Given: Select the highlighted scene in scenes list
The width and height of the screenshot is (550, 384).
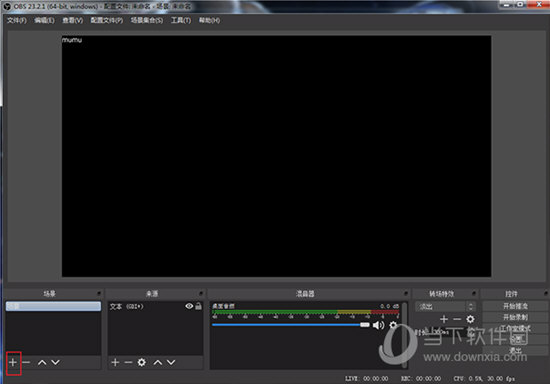Looking at the screenshot, I should pyautogui.click(x=53, y=306).
